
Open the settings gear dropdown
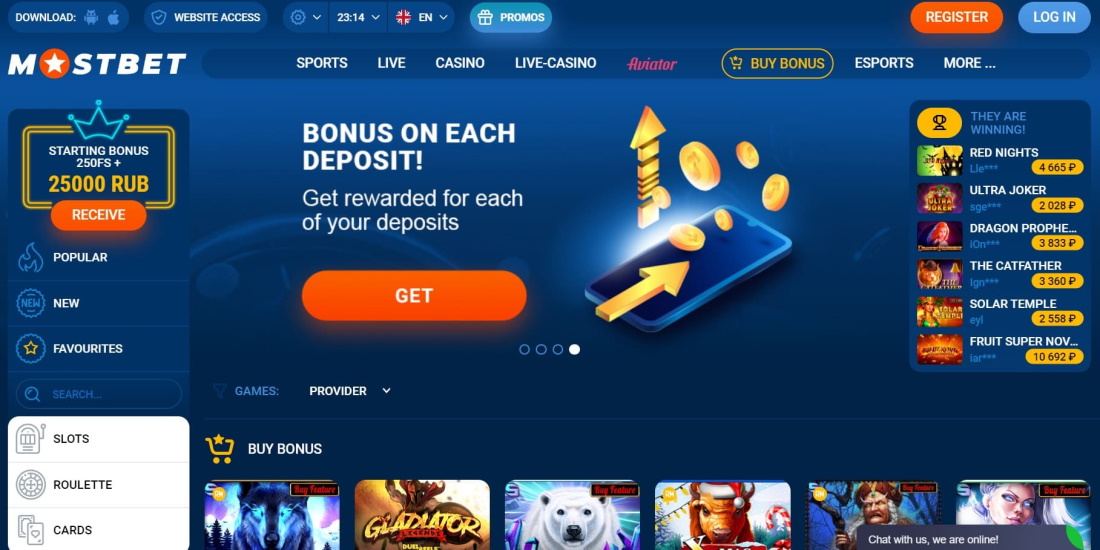pos(306,18)
